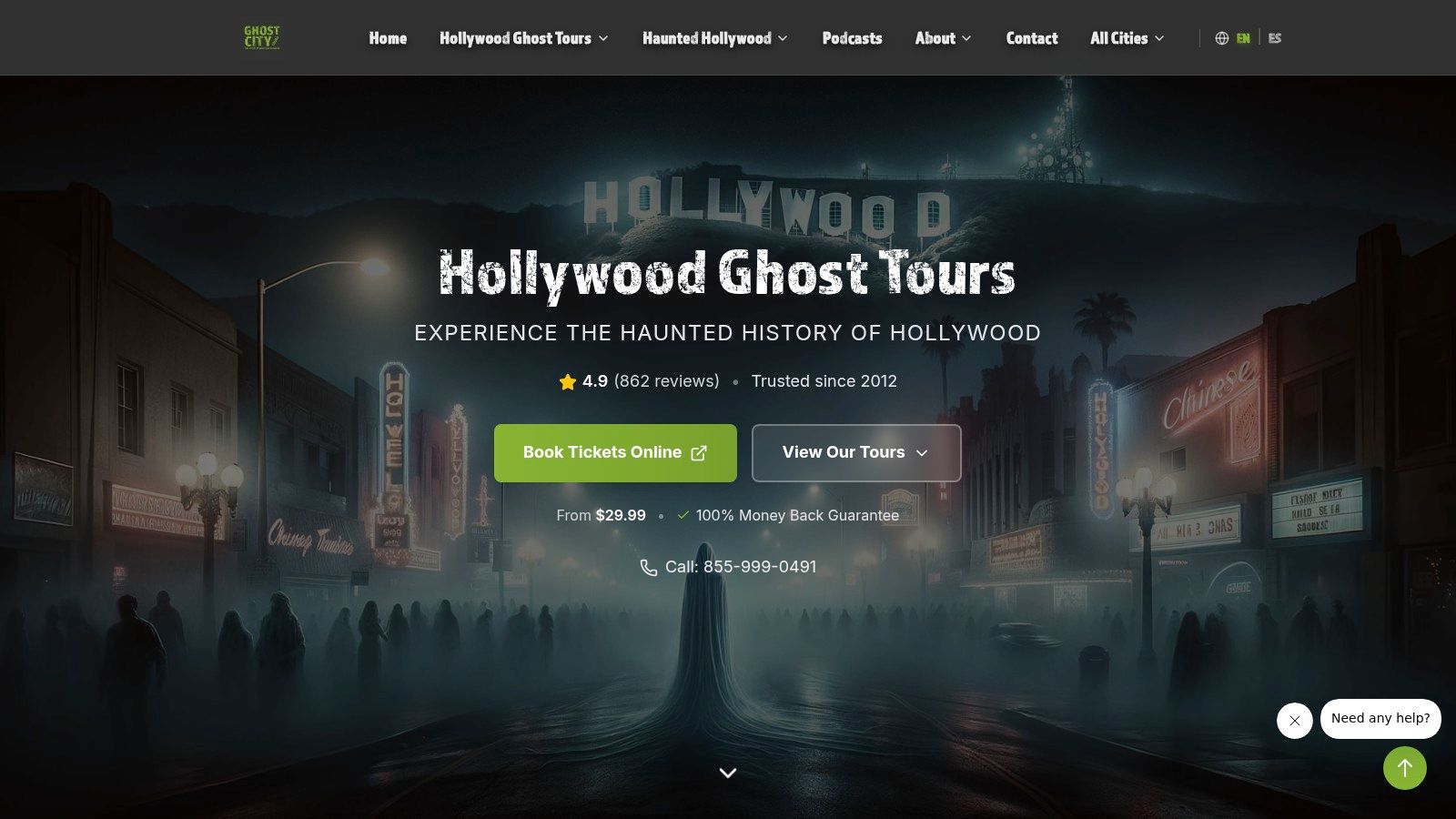Expand the About chevron arrow
1456x819 pixels.
[x=966, y=38]
